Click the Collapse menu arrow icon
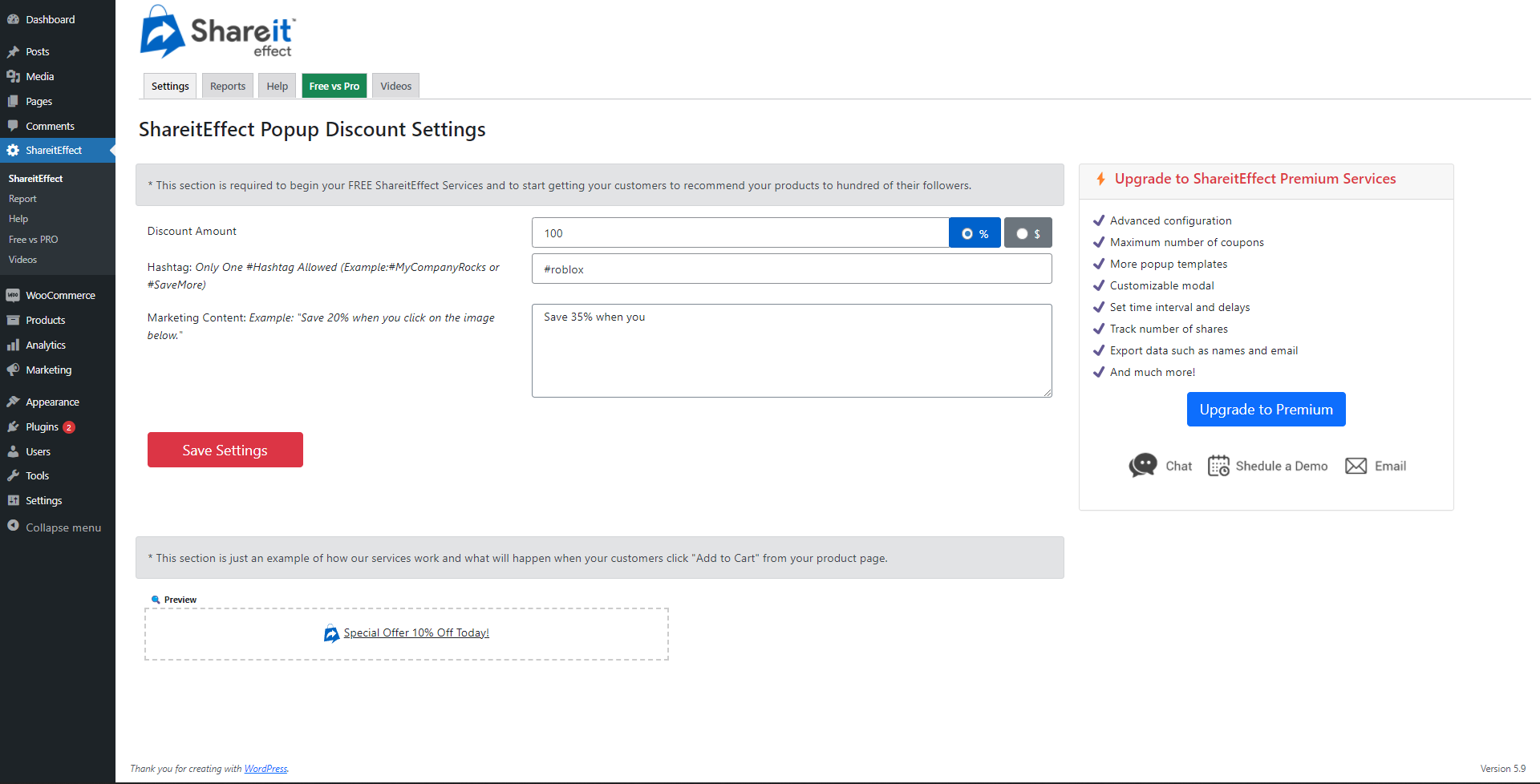 13,526
